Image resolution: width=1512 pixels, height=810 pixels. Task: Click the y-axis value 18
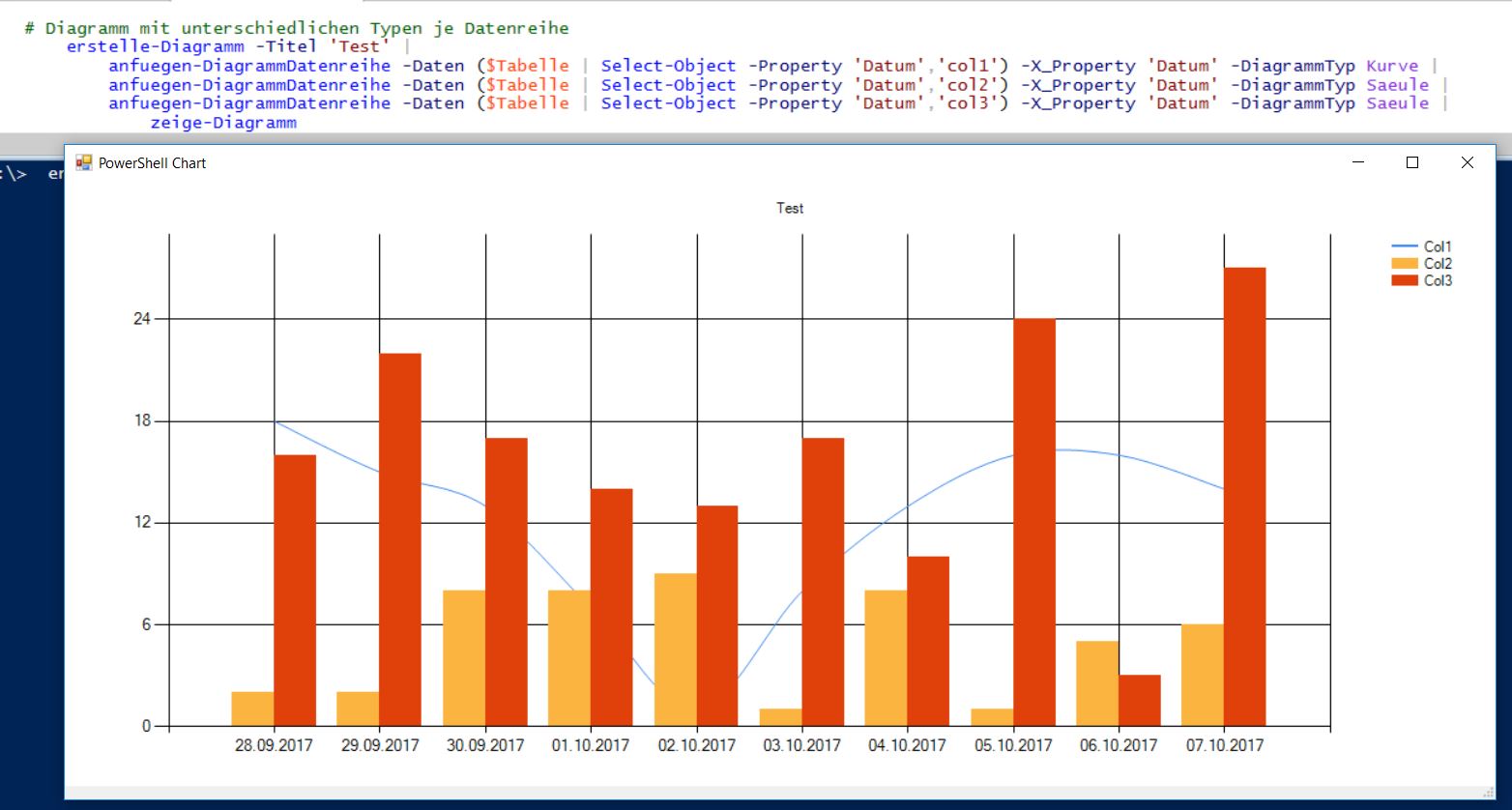pyautogui.click(x=143, y=420)
